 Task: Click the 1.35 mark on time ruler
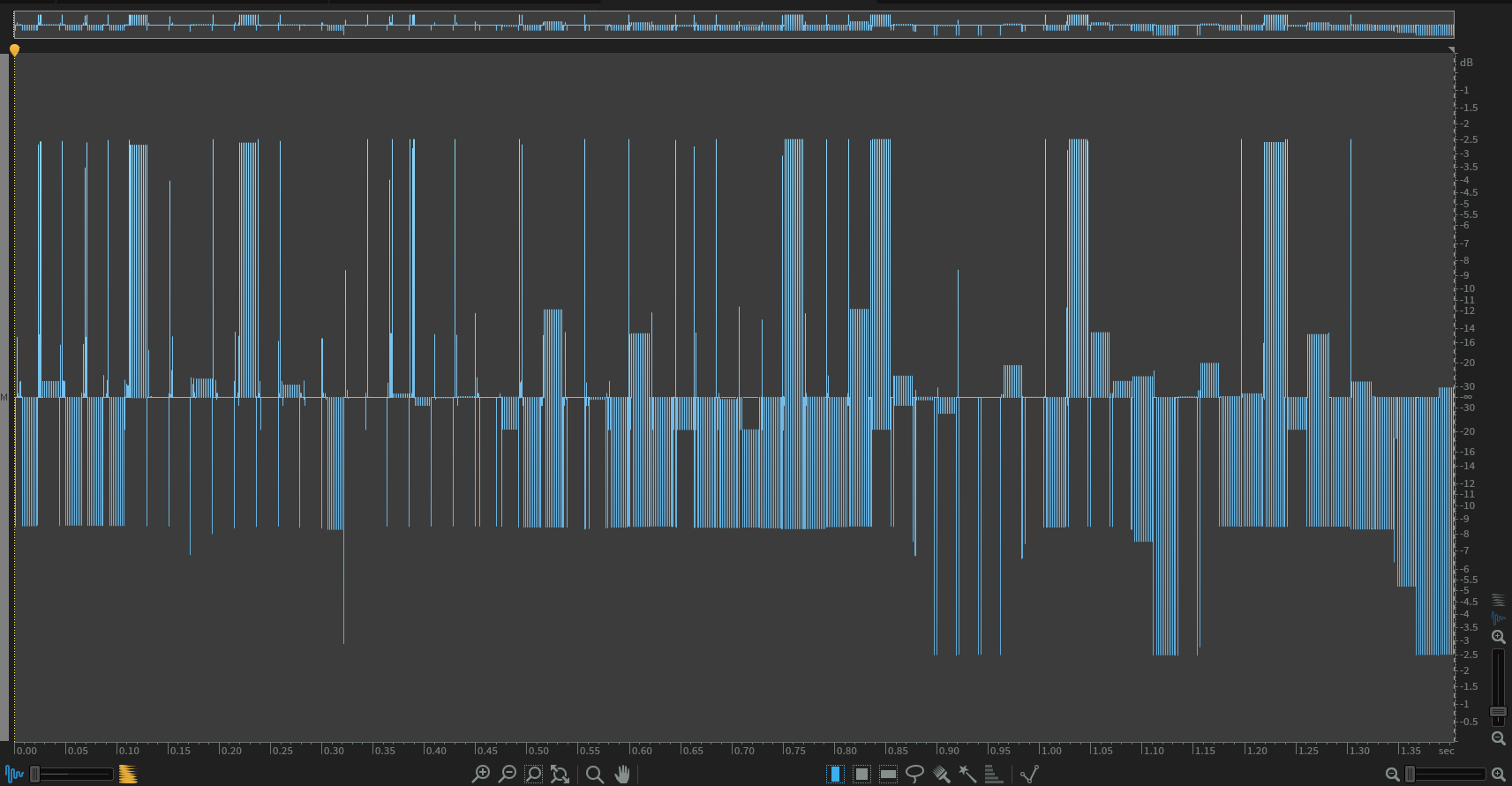pyautogui.click(x=1410, y=751)
